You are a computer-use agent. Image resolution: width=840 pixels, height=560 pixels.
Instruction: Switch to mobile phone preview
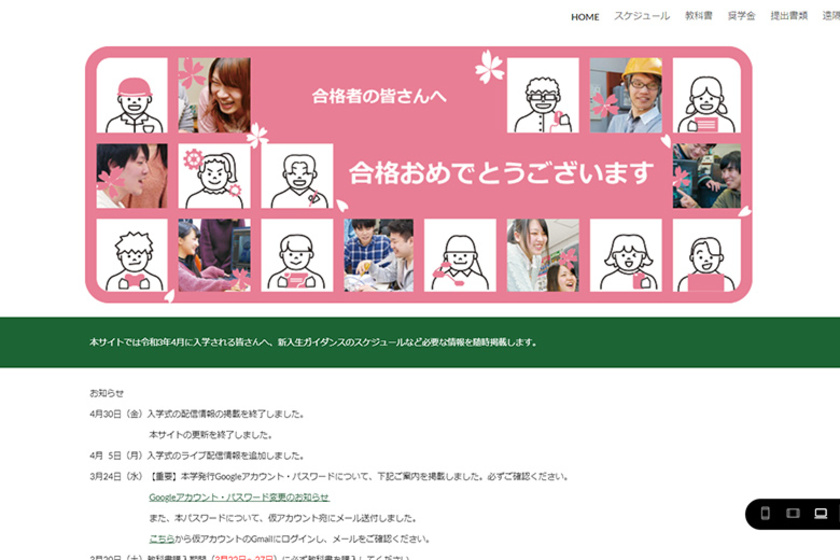pyautogui.click(x=766, y=513)
